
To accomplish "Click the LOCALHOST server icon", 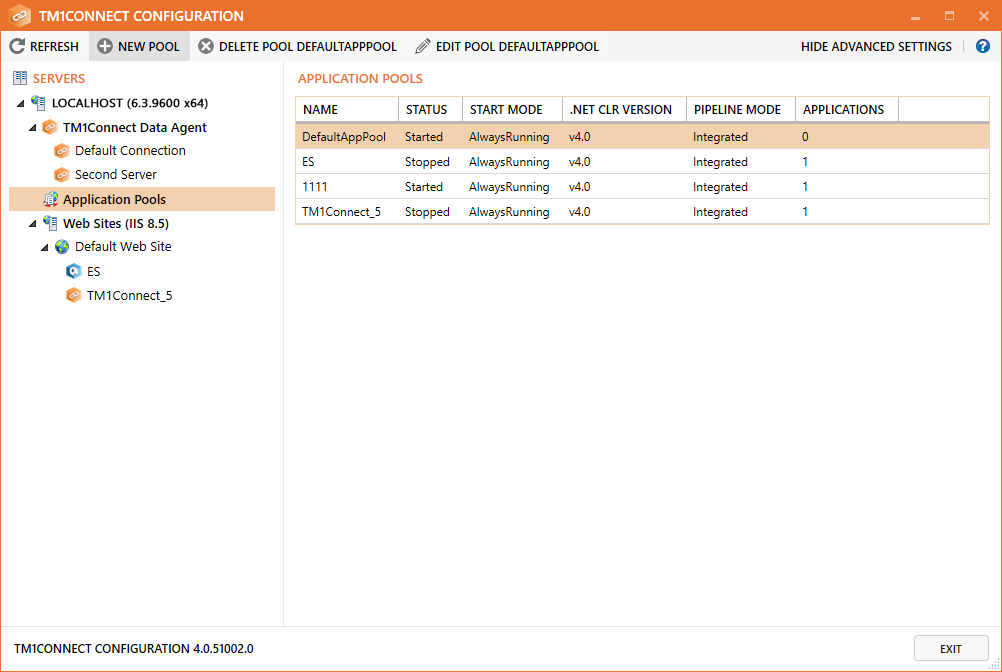I will [38, 102].
